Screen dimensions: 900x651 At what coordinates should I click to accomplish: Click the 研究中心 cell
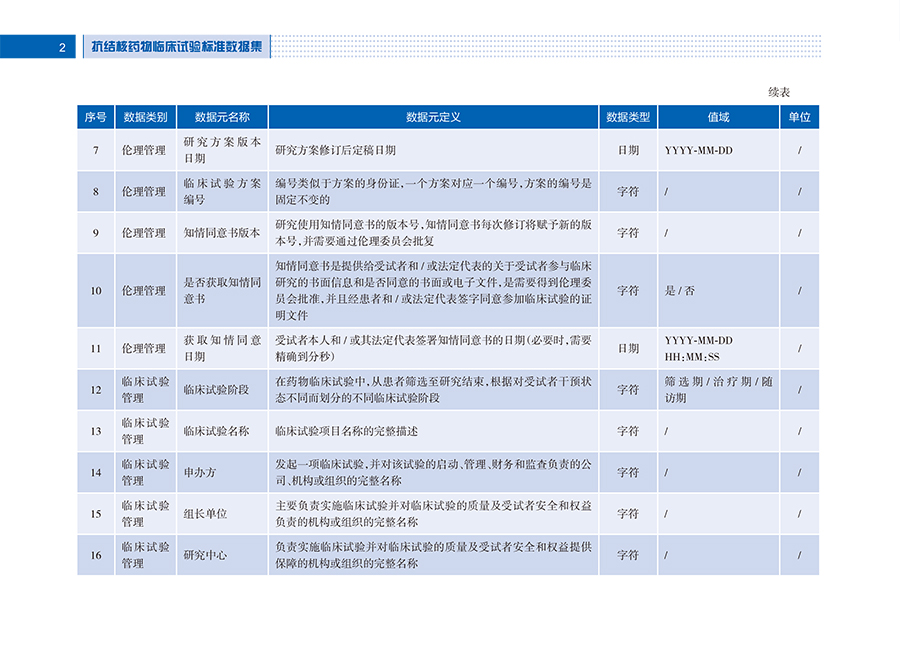pos(222,555)
